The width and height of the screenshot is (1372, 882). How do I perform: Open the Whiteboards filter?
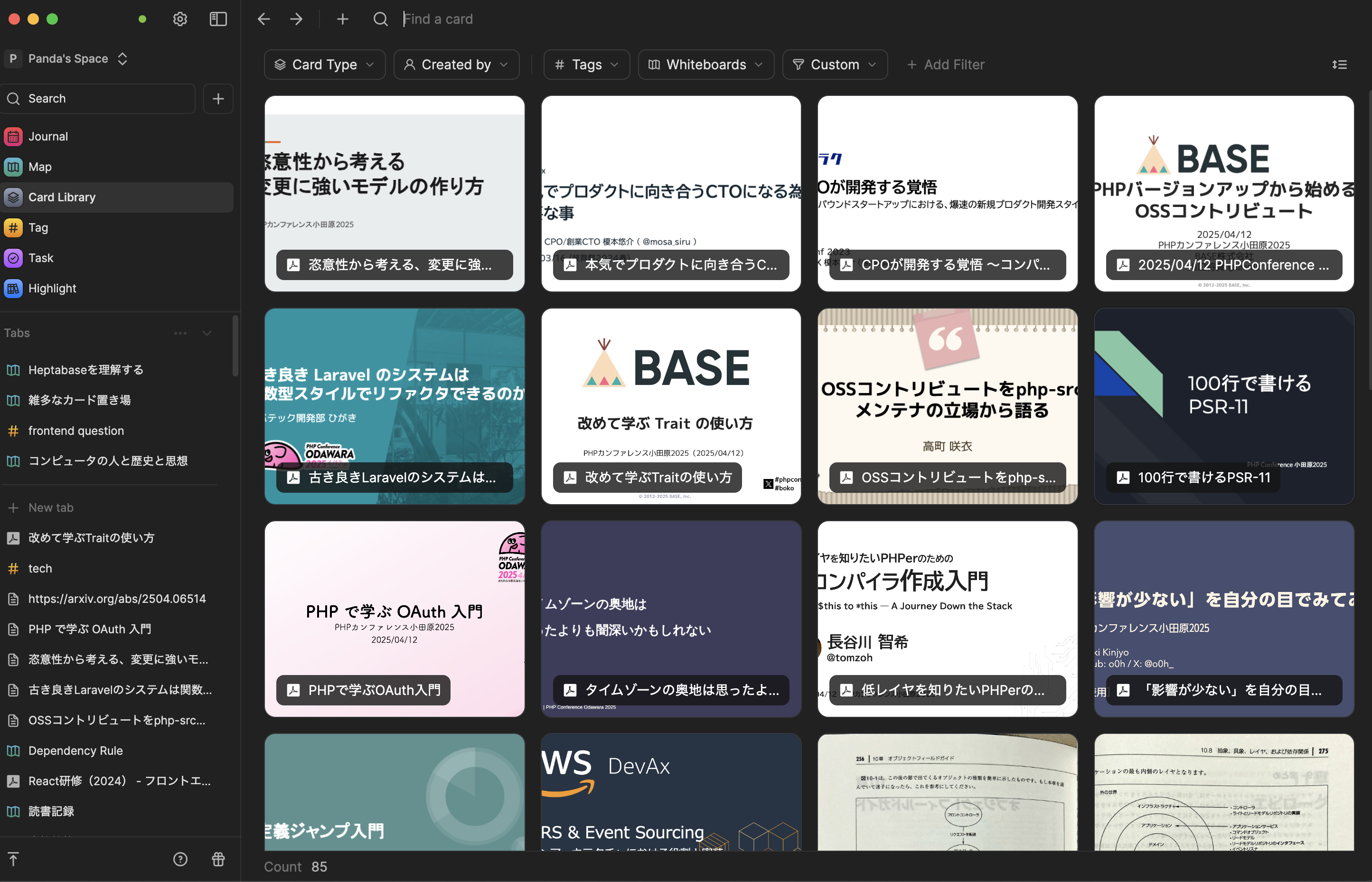(x=705, y=64)
